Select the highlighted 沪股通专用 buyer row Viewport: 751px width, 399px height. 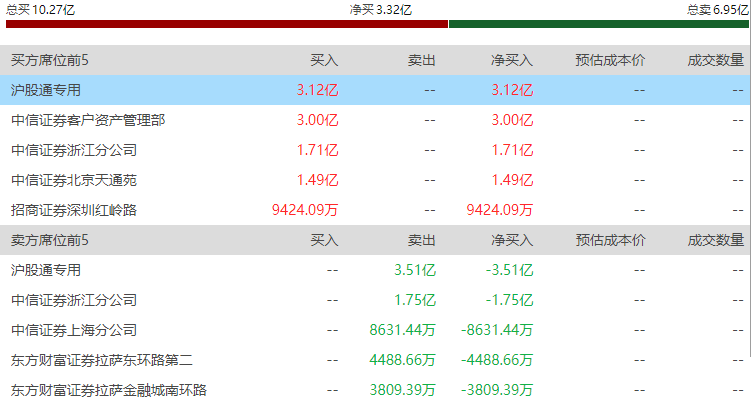tap(375, 90)
